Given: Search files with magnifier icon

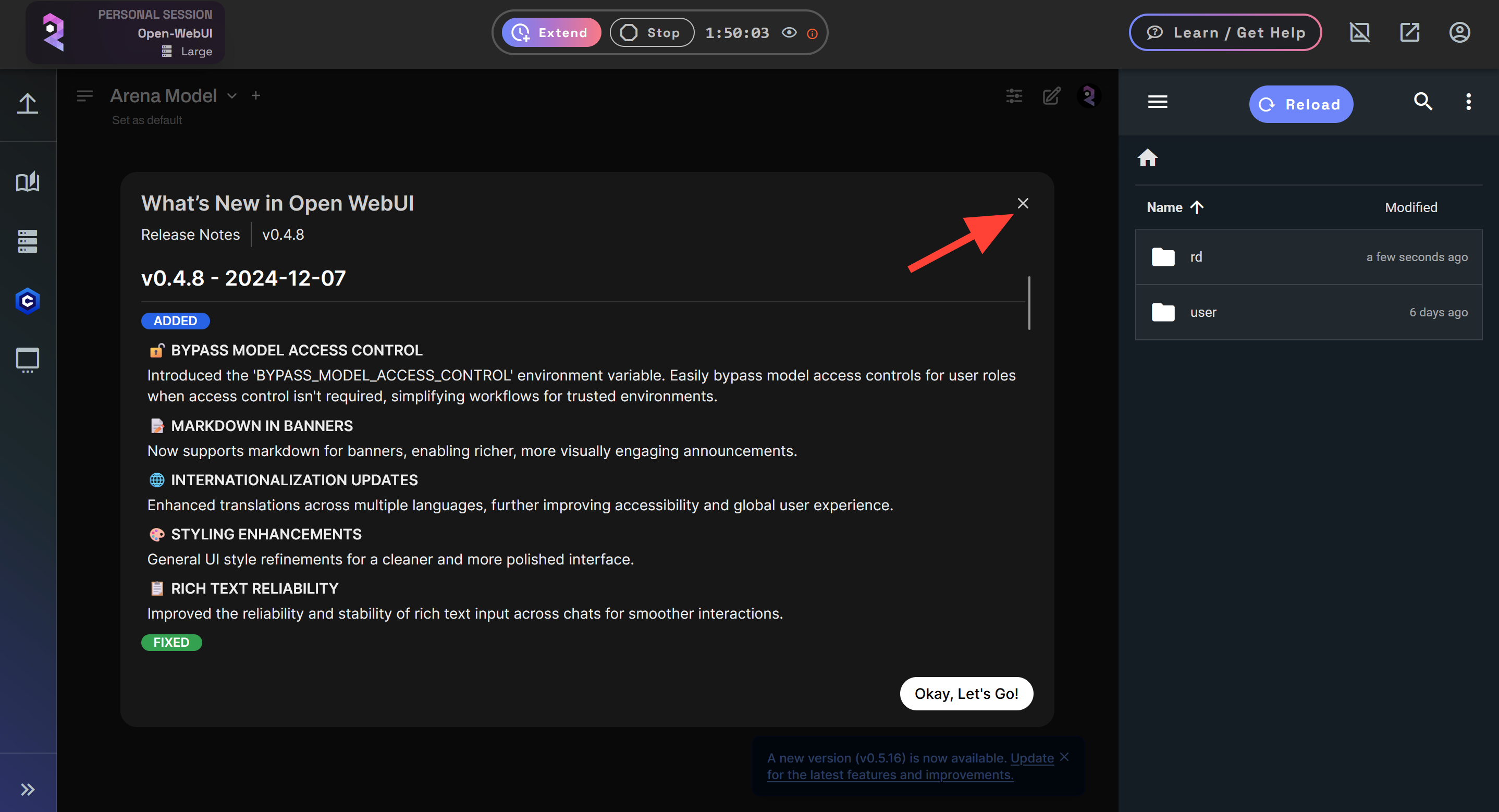Looking at the screenshot, I should pyautogui.click(x=1423, y=102).
